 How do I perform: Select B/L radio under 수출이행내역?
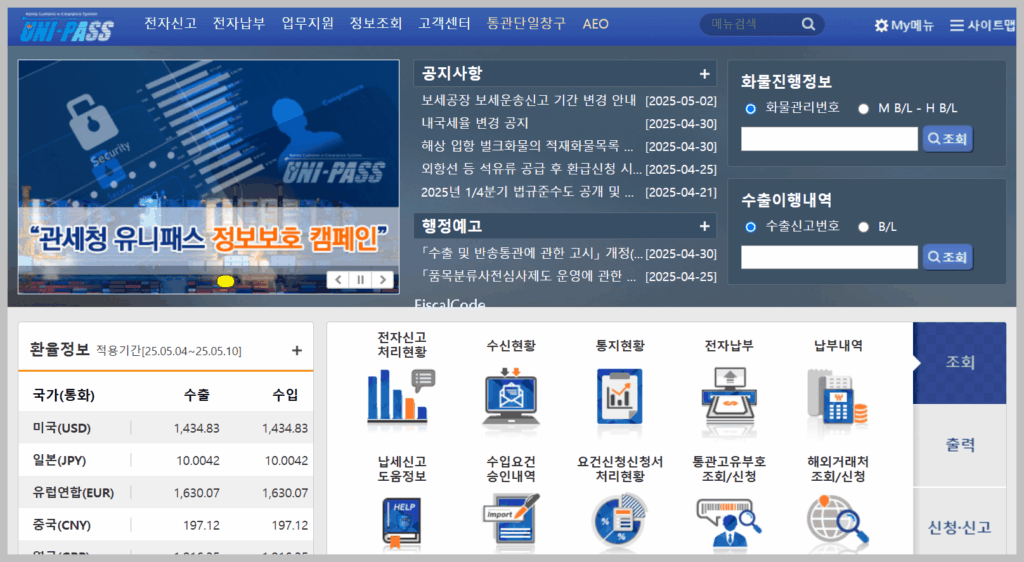tap(863, 227)
